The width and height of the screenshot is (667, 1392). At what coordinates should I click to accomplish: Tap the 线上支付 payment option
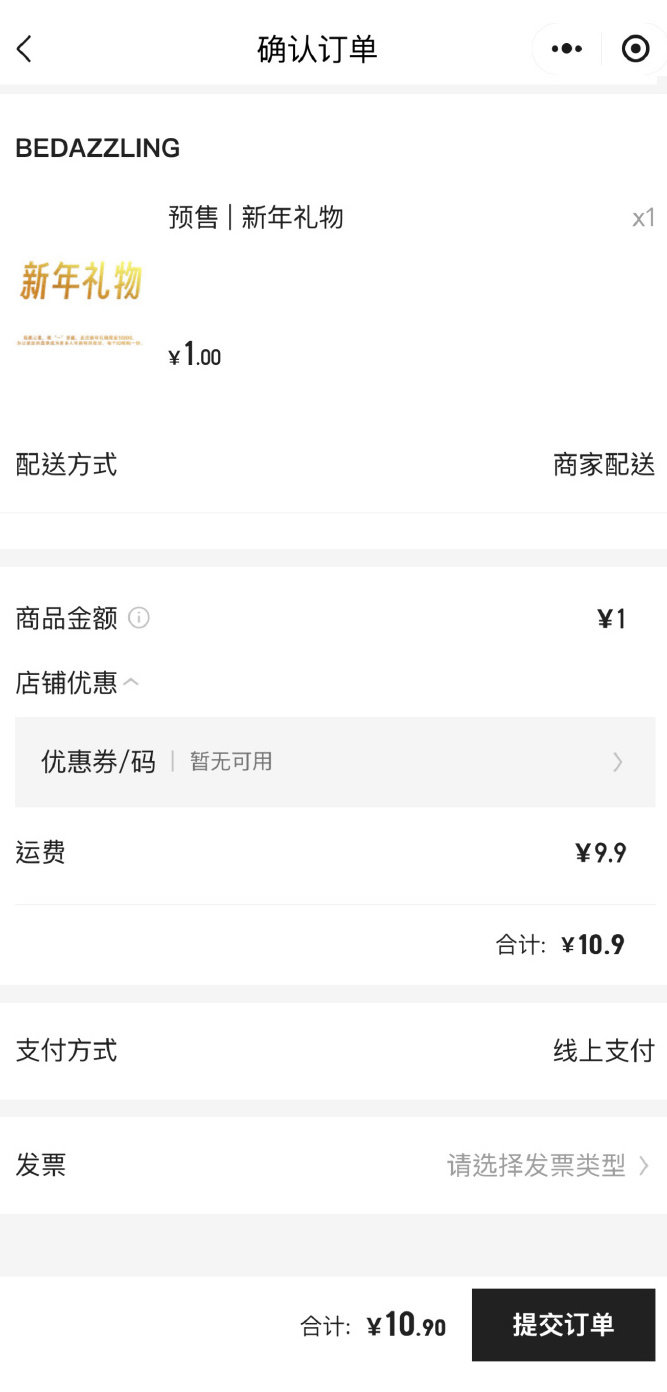tap(604, 1050)
